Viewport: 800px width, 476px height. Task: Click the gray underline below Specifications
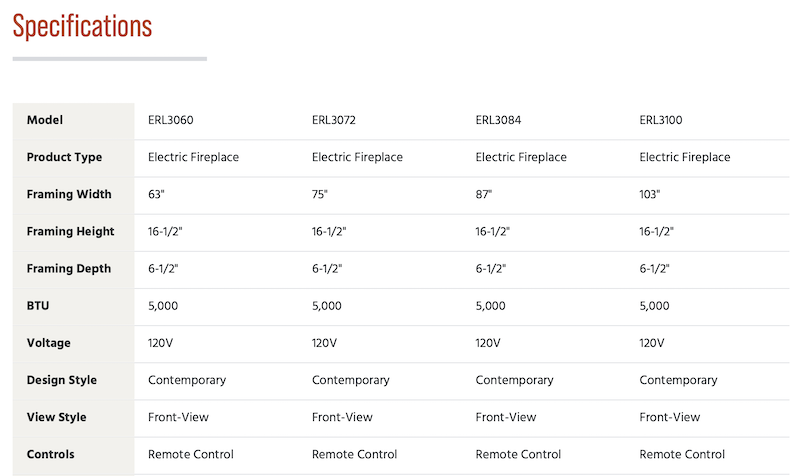coord(110,59)
